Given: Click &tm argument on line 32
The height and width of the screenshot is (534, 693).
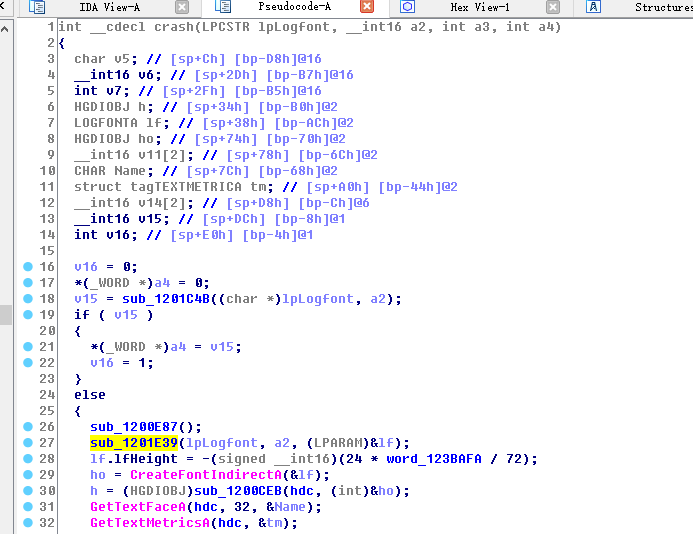Looking at the screenshot, I should tap(270, 523).
